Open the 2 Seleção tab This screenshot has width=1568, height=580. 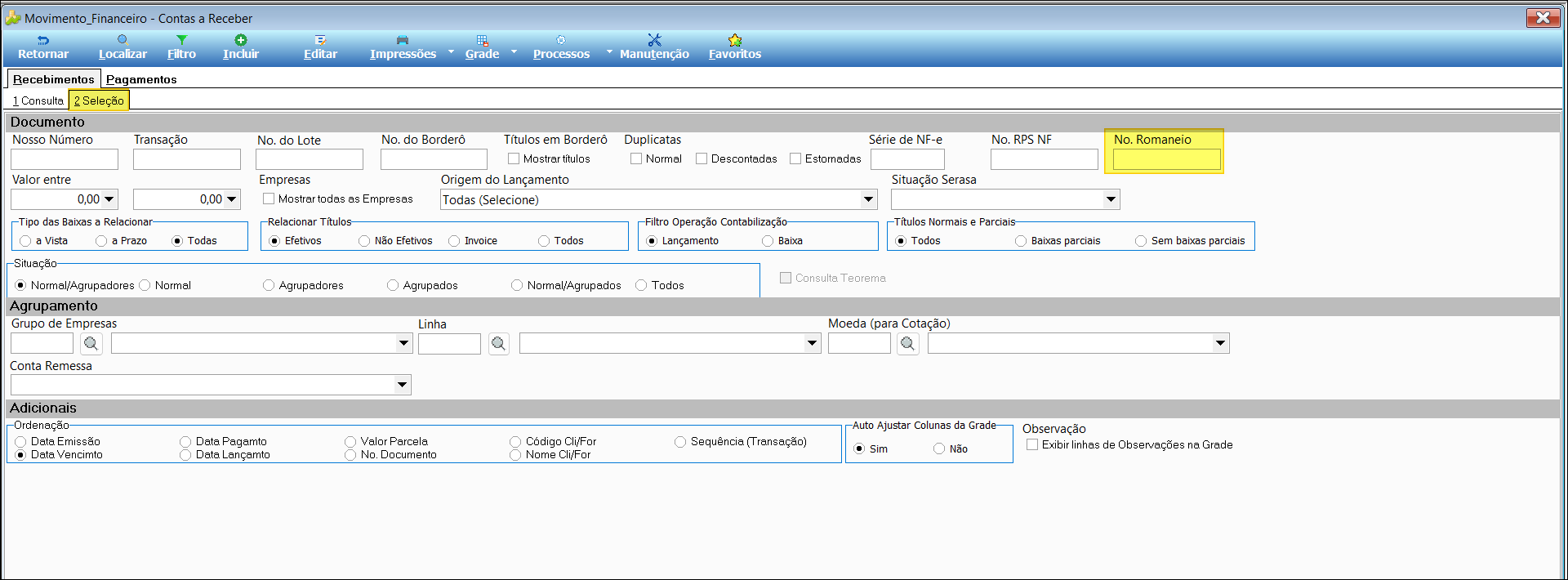[99, 100]
